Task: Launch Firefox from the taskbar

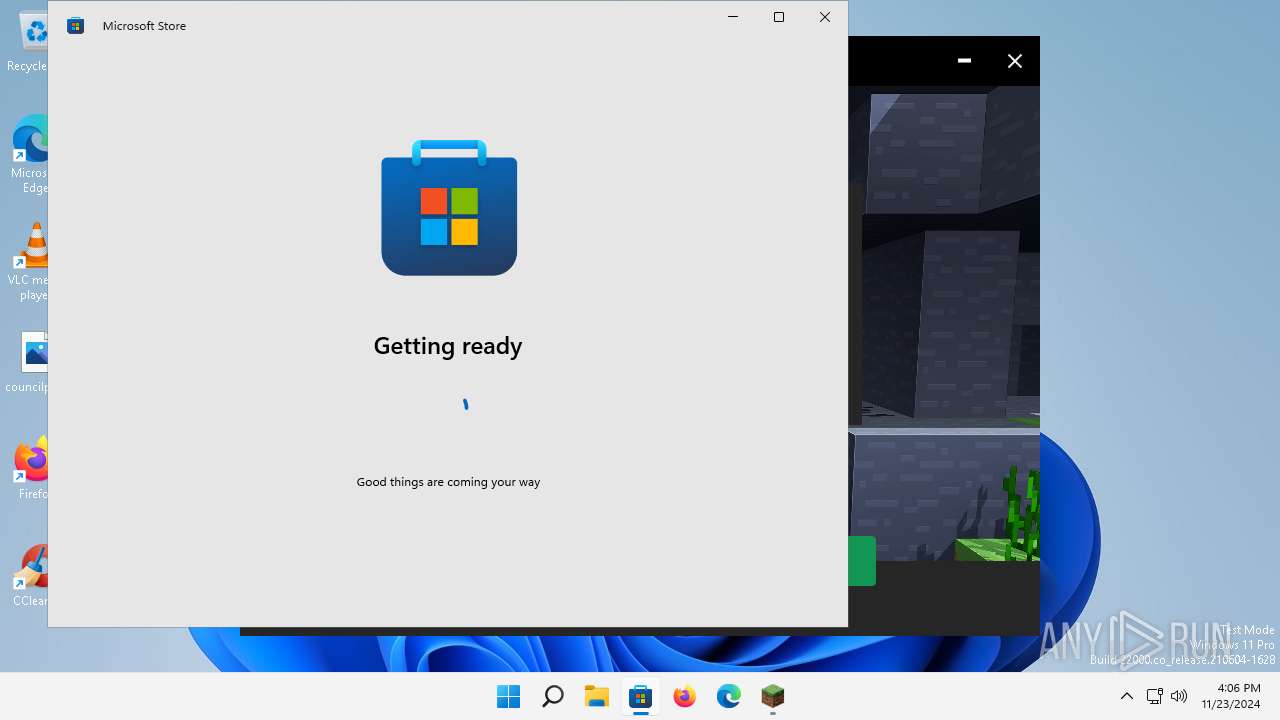Action: tap(684, 696)
